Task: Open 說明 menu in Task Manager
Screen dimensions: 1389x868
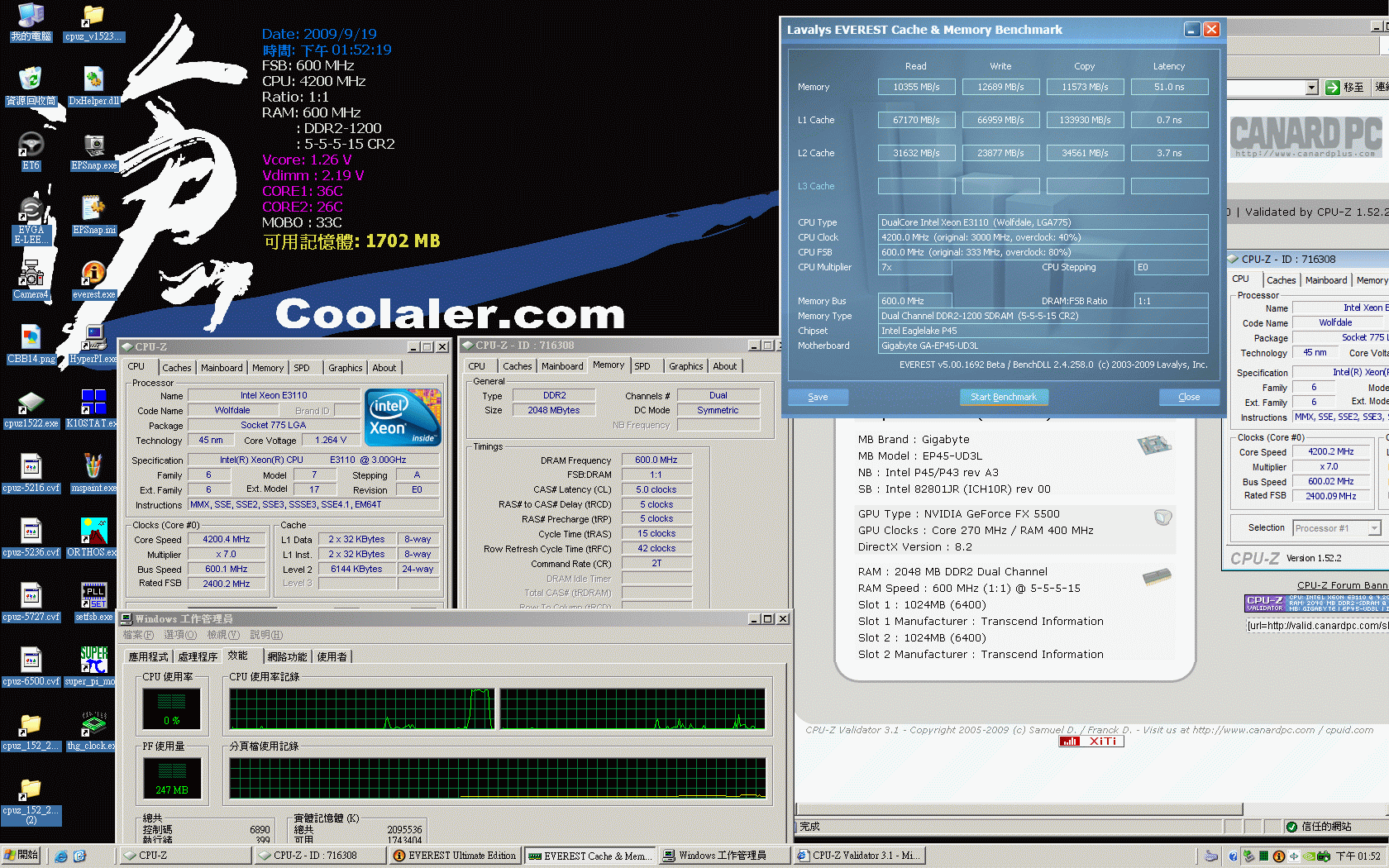Action: pos(266,635)
